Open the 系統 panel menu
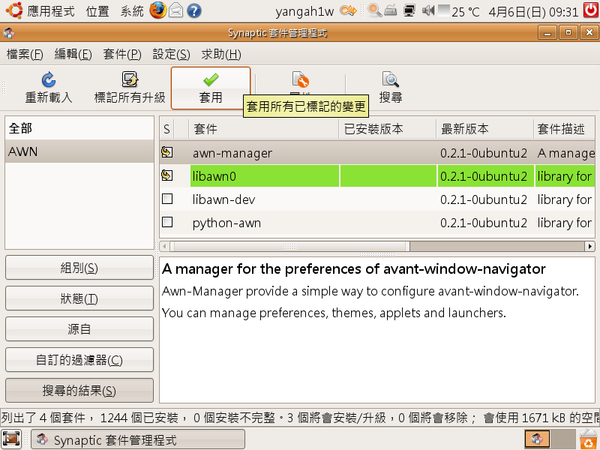 132,11
